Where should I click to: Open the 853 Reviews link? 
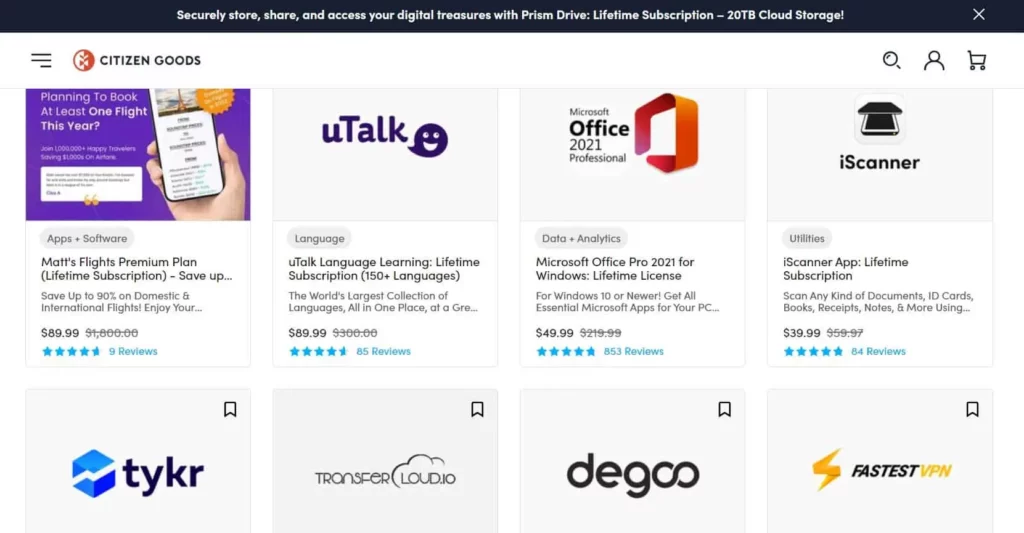[633, 351]
